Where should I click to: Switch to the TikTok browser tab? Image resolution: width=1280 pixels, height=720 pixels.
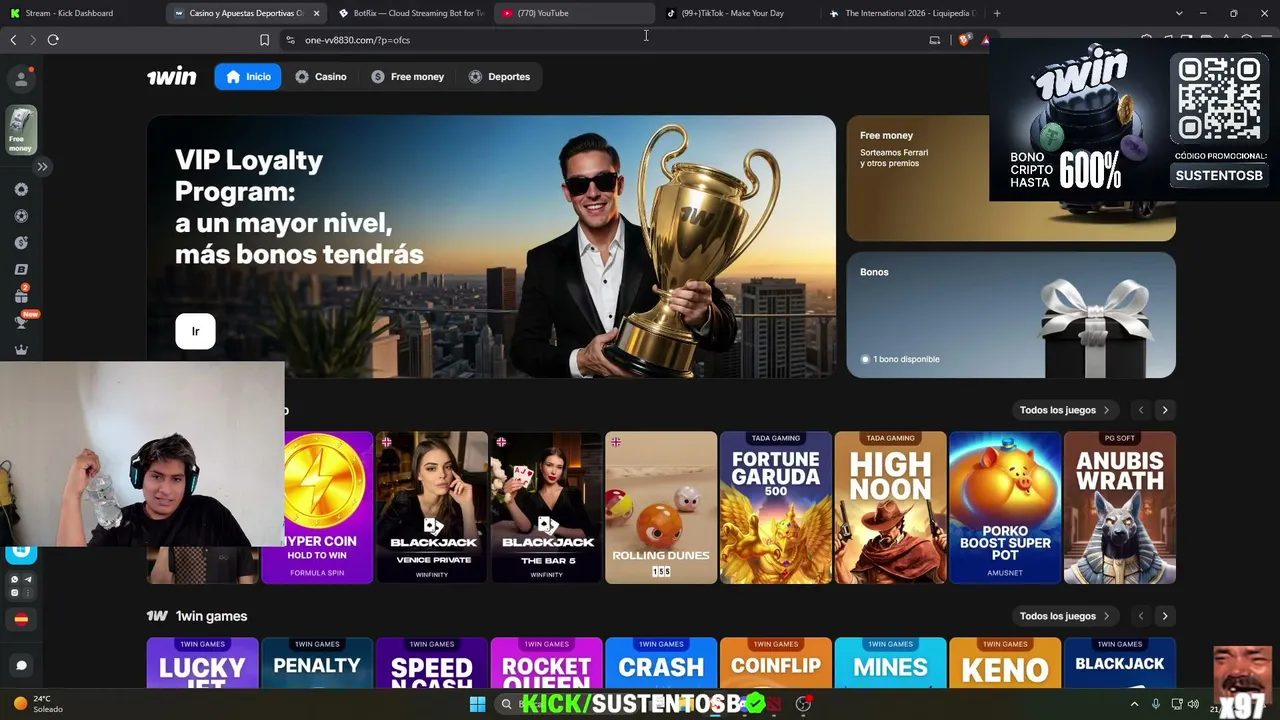738,13
